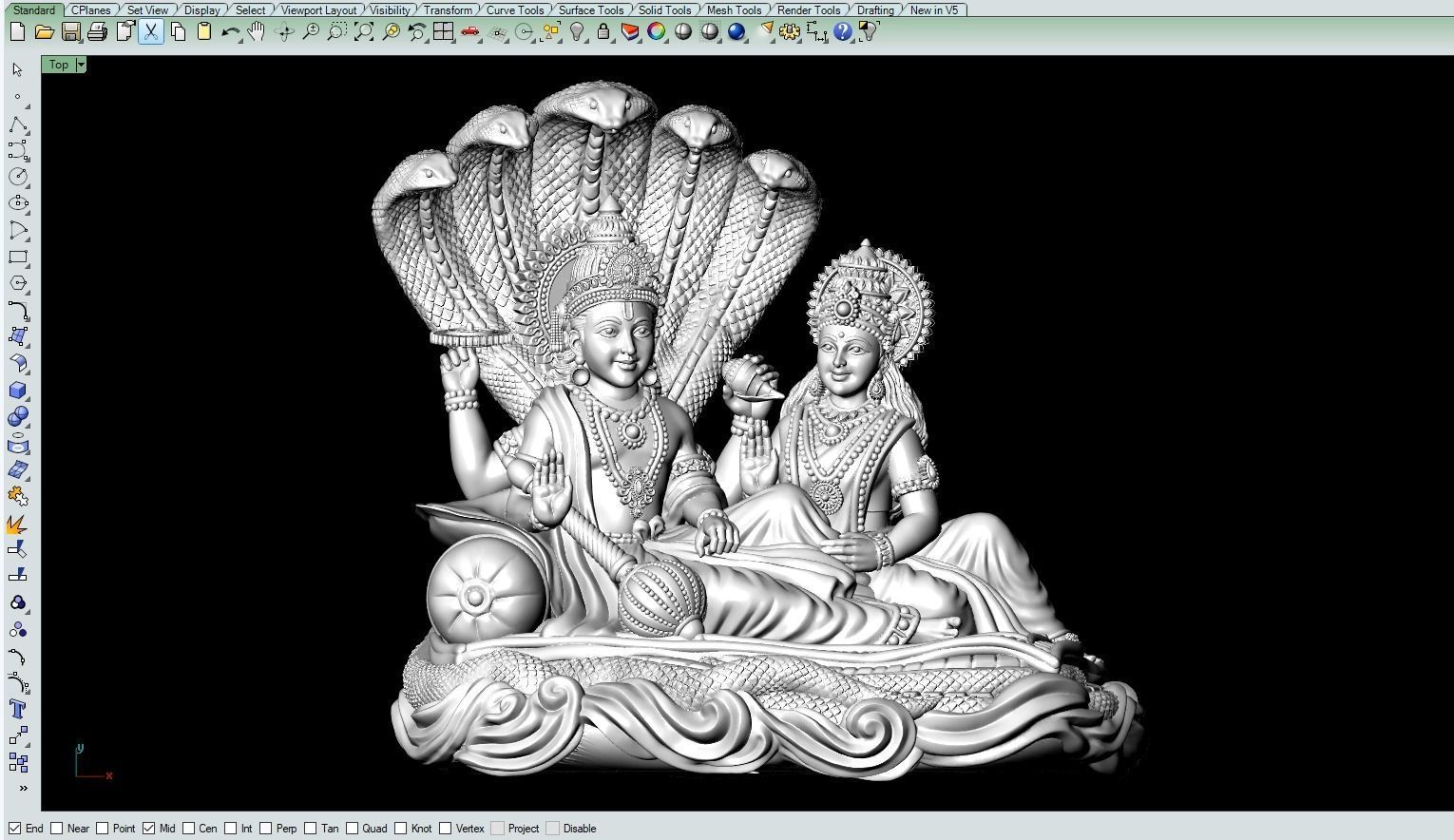Open the color wheel Properties icon
The height and width of the screenshot is (840, 1454).
[656, 31]
